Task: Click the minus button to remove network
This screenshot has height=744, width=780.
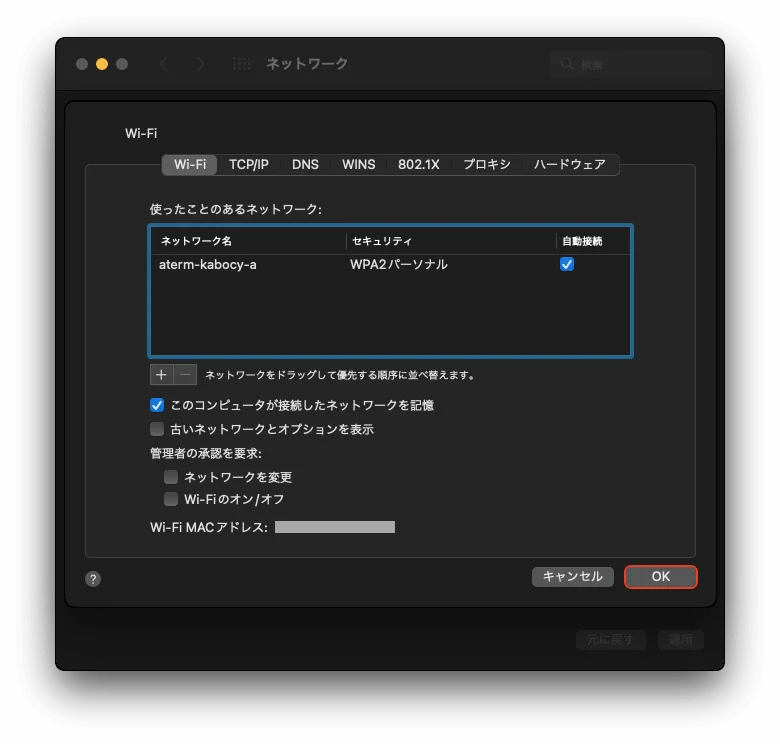Action: point(185,375)
